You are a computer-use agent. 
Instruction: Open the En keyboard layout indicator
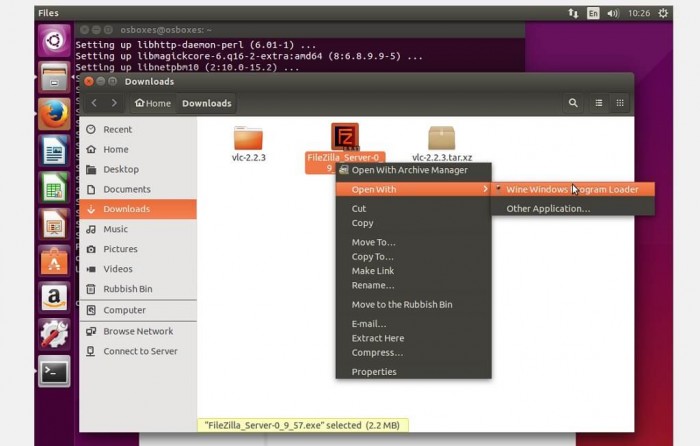click(593, 13)
